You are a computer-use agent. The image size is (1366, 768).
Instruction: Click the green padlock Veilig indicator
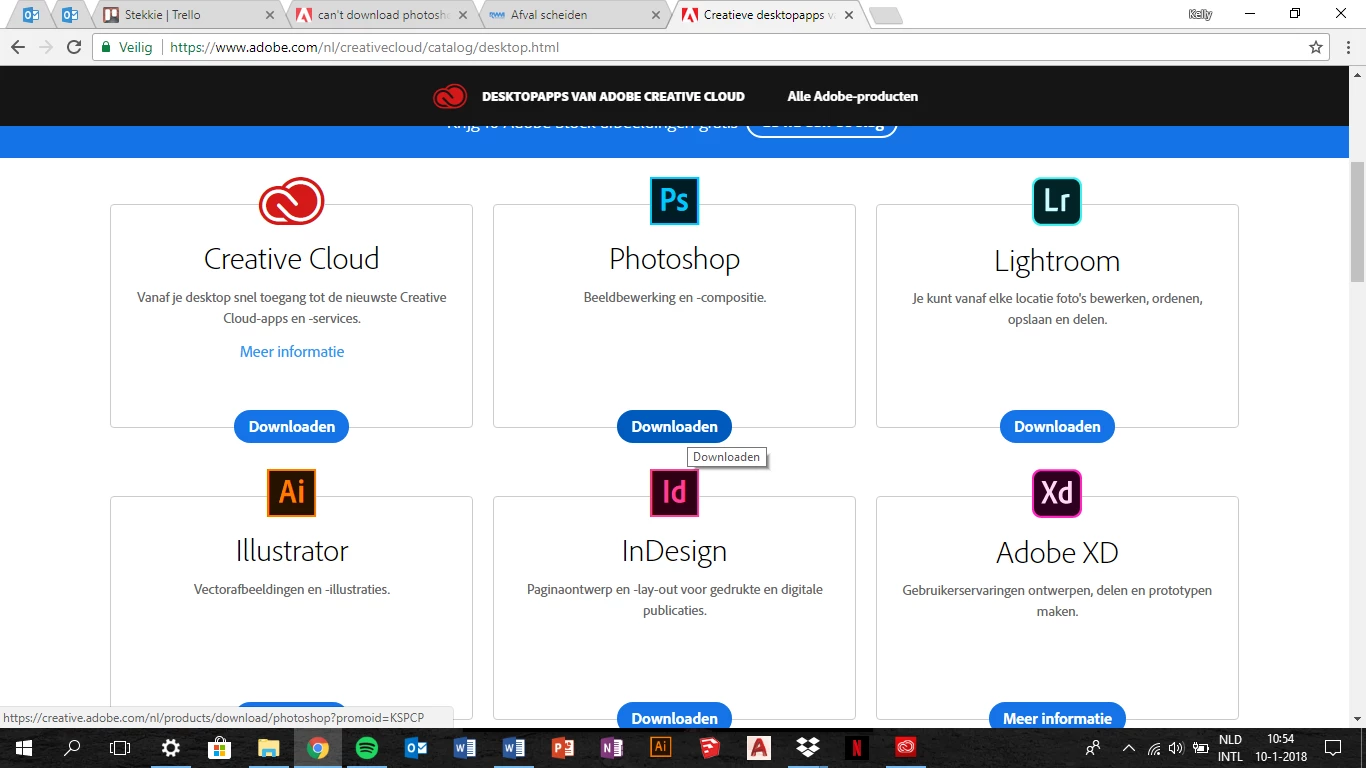(x=126, y=47)
